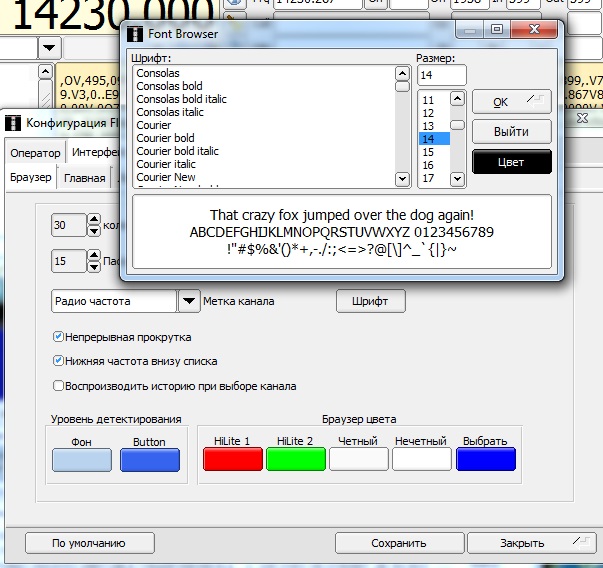Screen dimensions: 603x568
Task: Click the Конфигурация window title icon
Action: [x=13, y=123]
